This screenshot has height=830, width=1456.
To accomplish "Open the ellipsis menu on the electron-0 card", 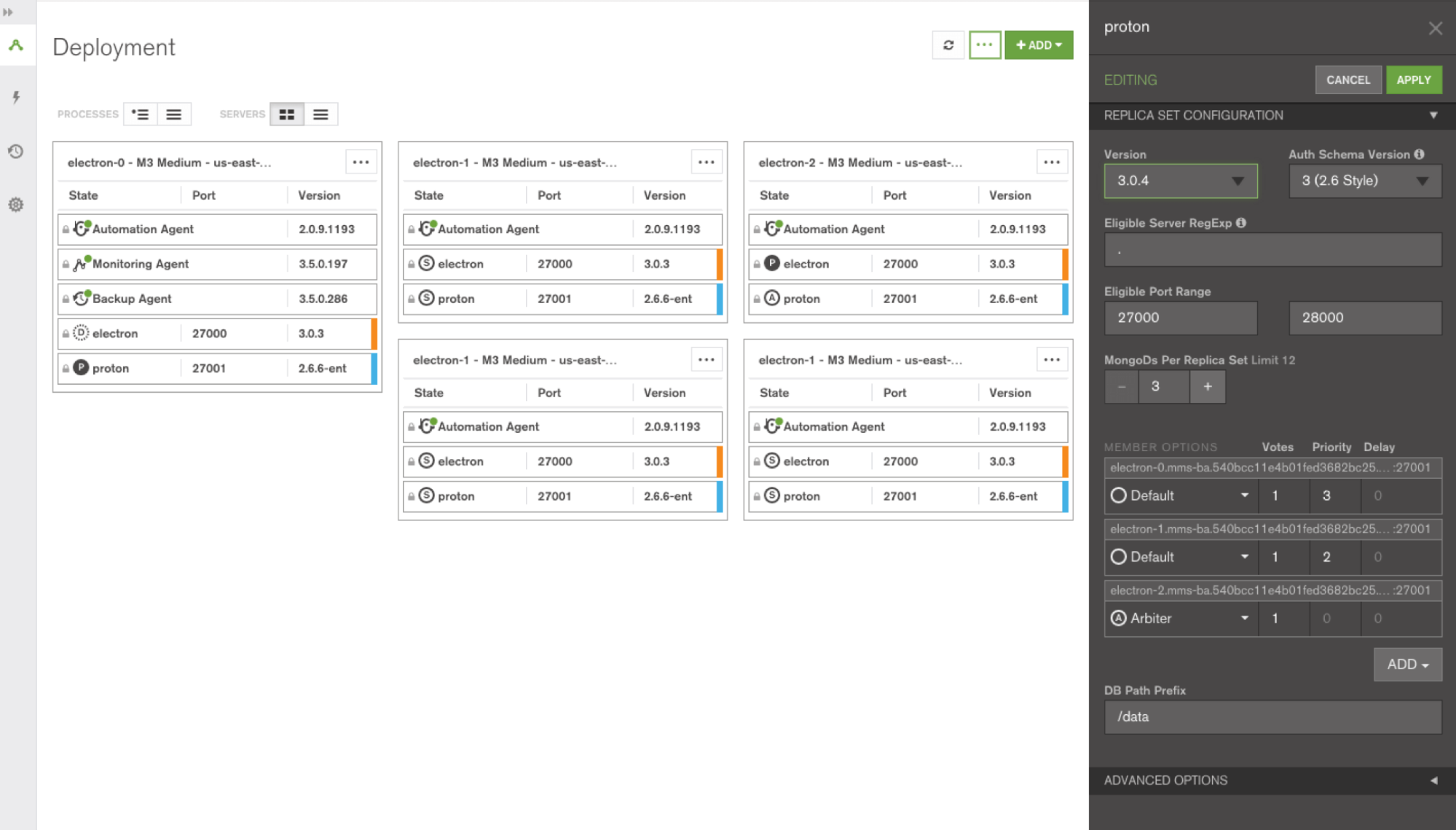I will [361, 162].
